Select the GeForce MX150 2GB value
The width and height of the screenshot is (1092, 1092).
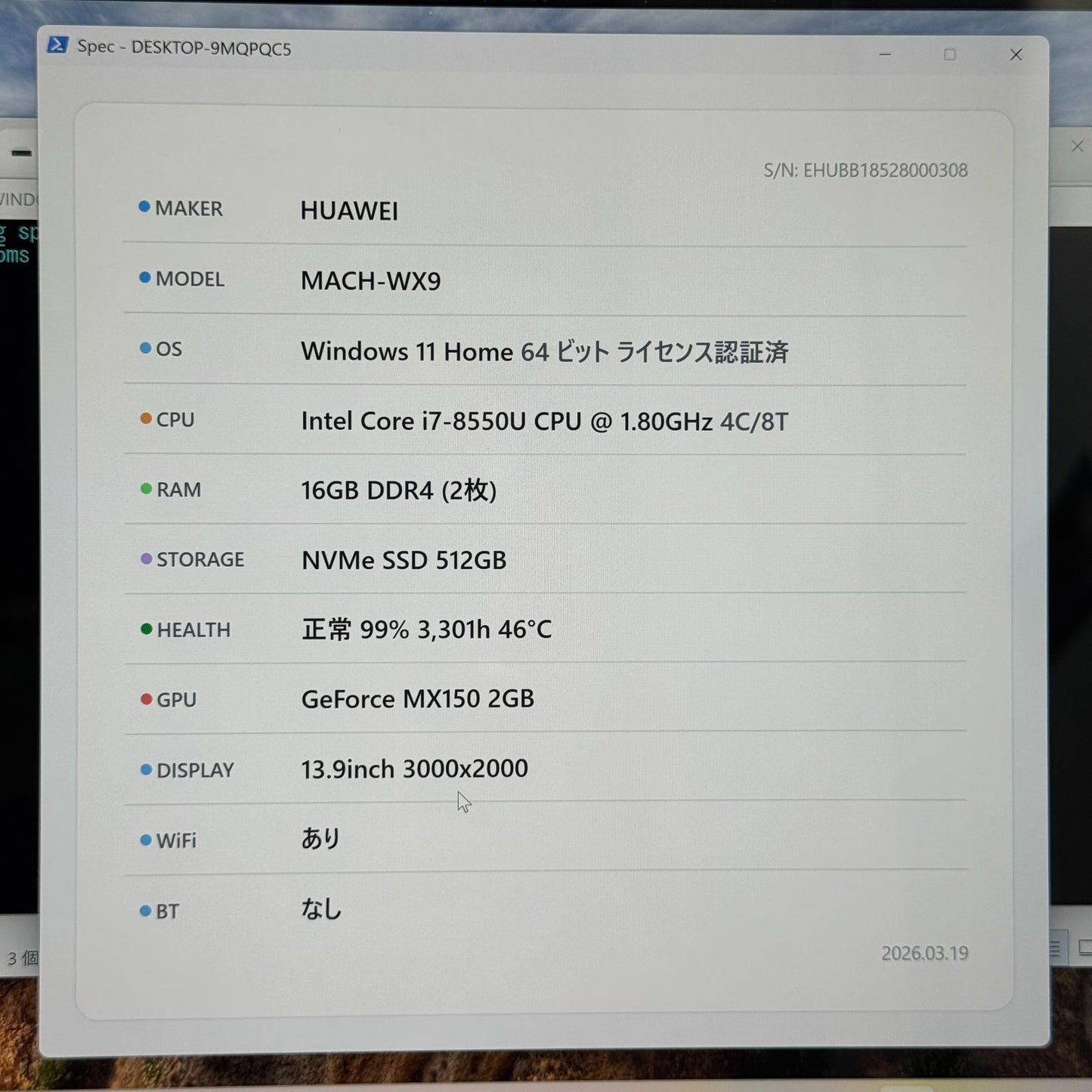[x=417, y=699]
